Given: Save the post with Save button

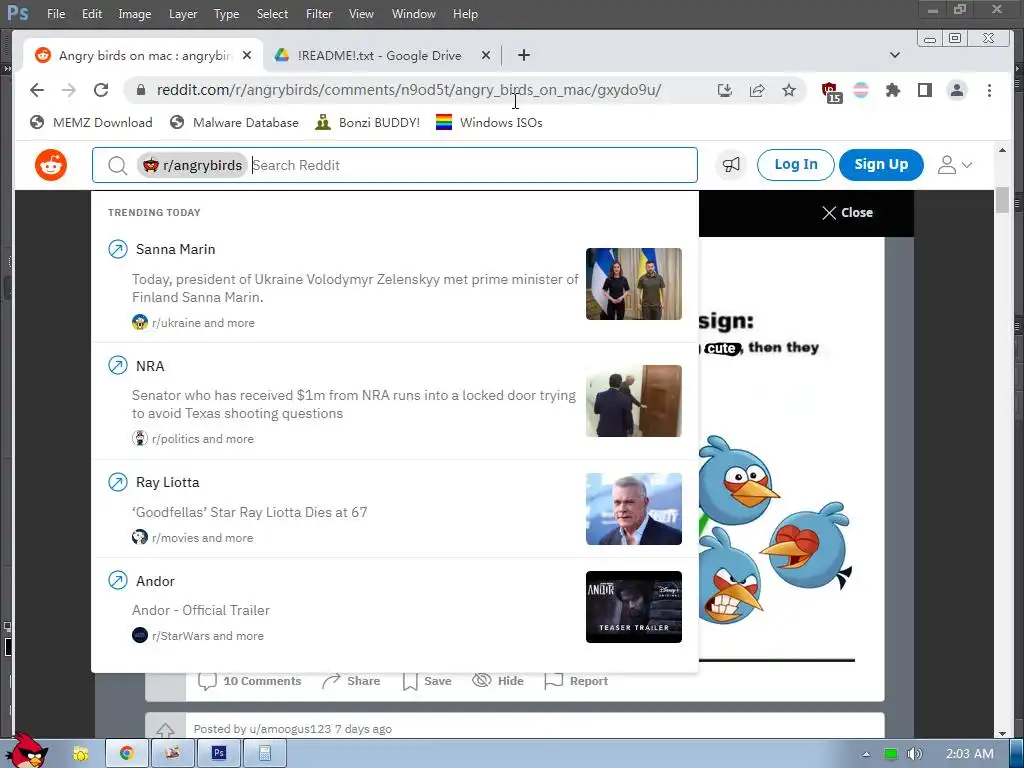Looking at the screenshot, I should point(427,681).
